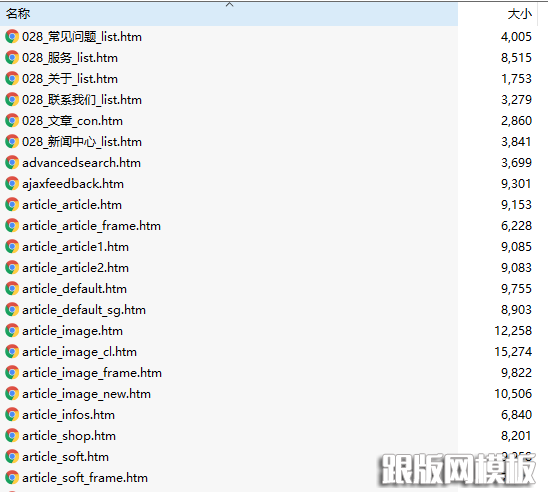
Task: Click the size value 15,274
Action: [513, 352]
